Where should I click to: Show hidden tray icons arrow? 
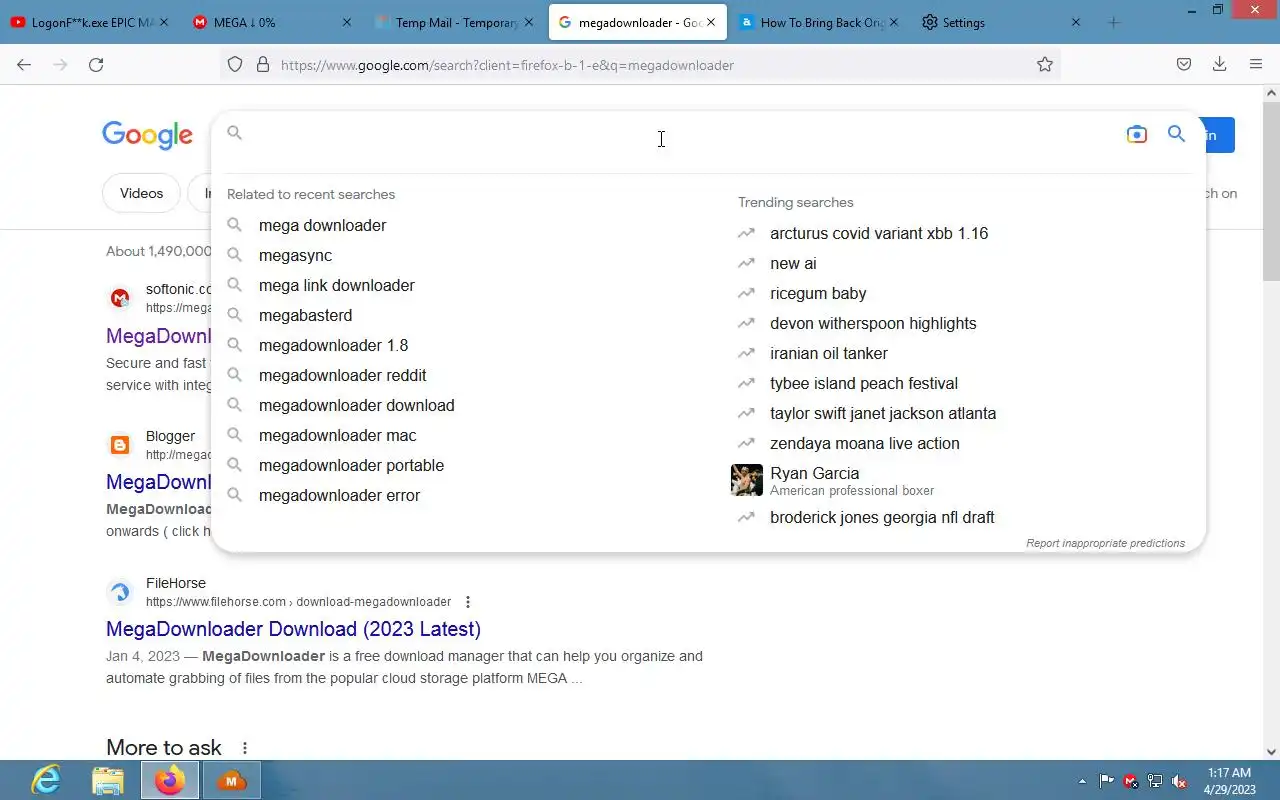coord(1082,781)
